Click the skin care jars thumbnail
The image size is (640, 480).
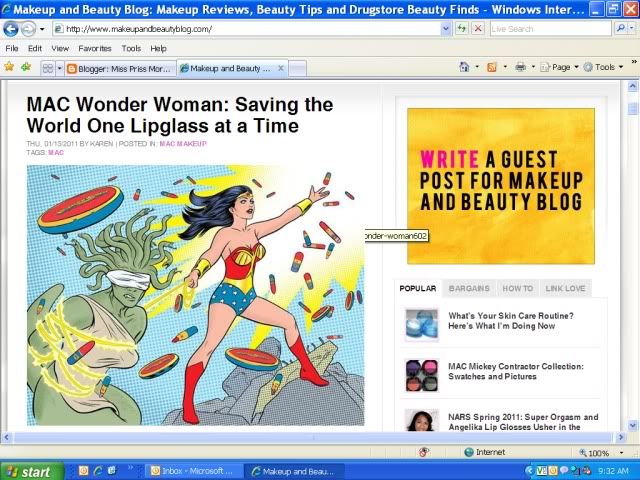coord(422,325)
